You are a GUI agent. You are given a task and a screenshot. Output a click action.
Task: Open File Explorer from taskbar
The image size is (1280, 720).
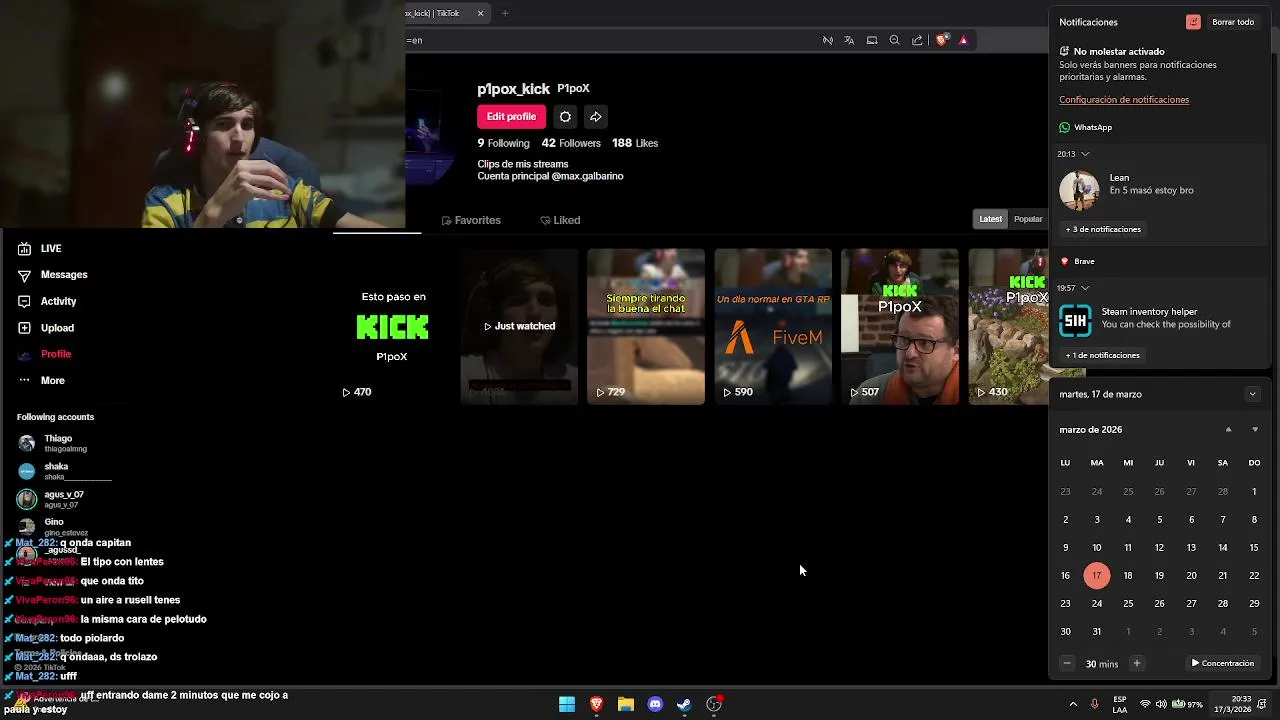[625, 704]
